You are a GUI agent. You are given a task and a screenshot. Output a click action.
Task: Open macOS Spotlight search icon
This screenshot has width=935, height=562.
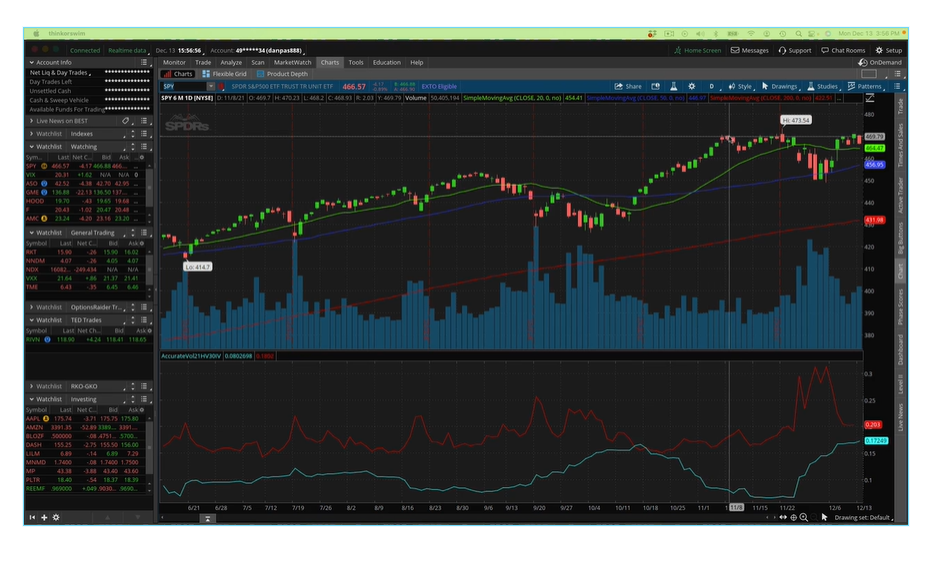[798, 33]
